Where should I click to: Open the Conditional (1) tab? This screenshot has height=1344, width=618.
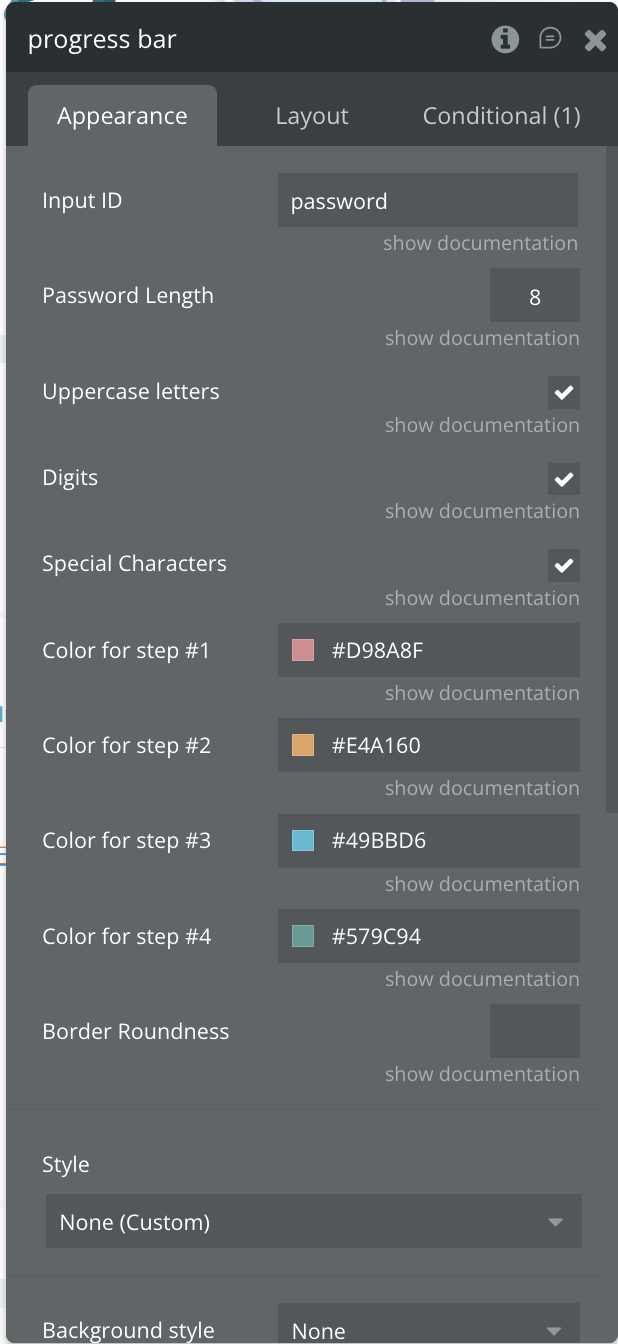point(501,116)
